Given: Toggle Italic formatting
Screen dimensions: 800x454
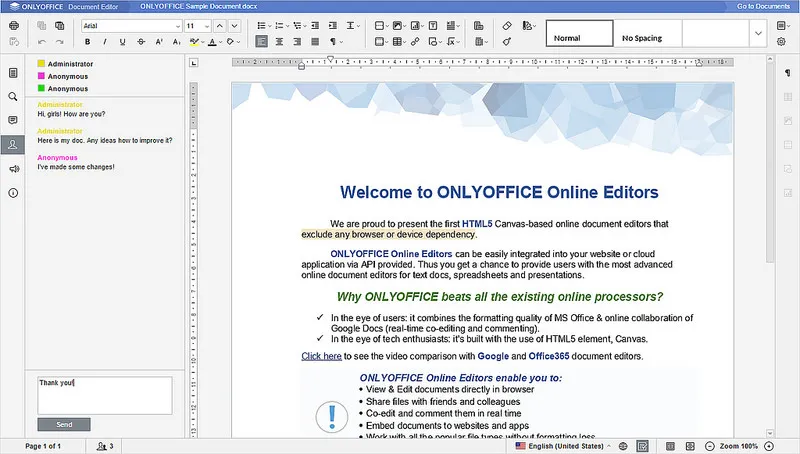Looking at the screenshot, I should (x=105, y=42).
